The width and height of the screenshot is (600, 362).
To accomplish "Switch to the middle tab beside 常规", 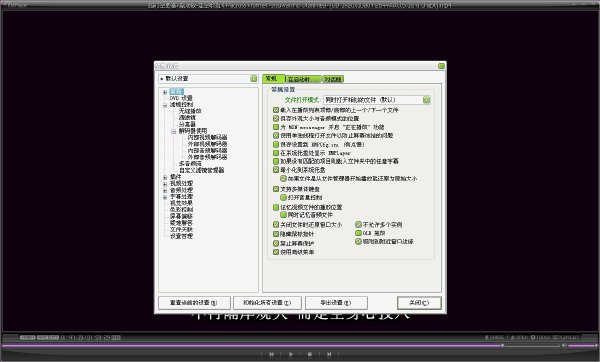I will point(303,79).
